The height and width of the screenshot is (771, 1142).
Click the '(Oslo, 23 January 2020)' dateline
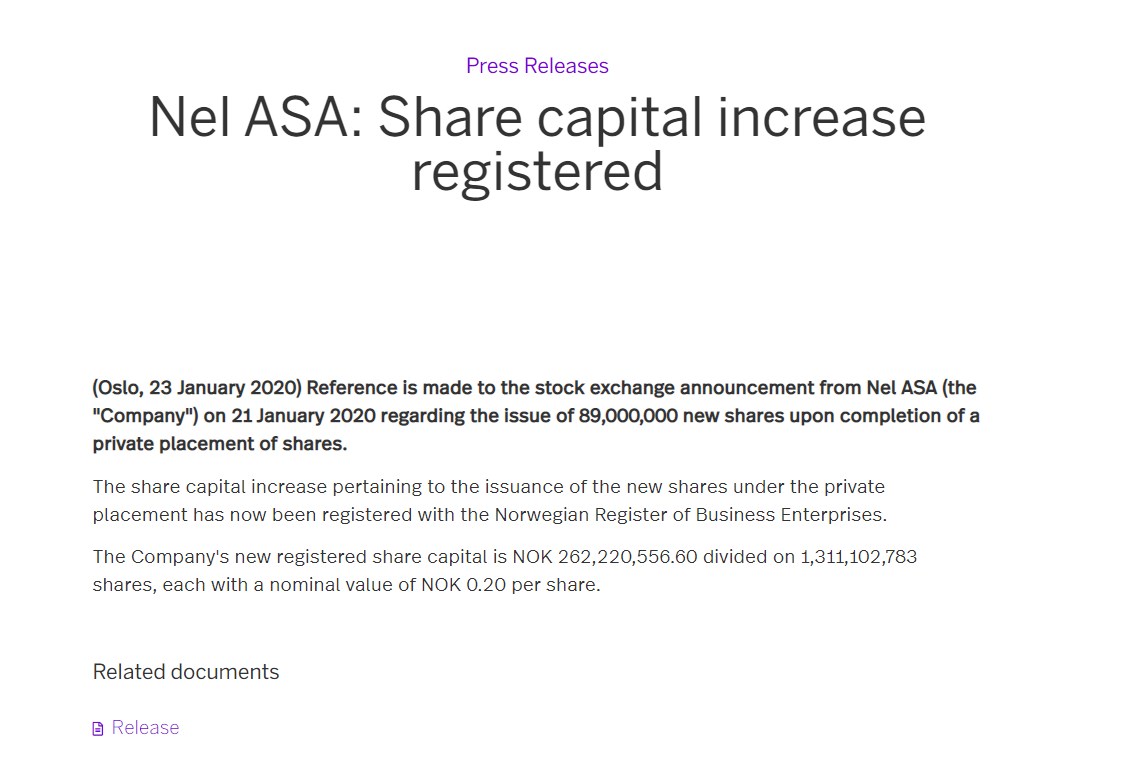point(197,387)
